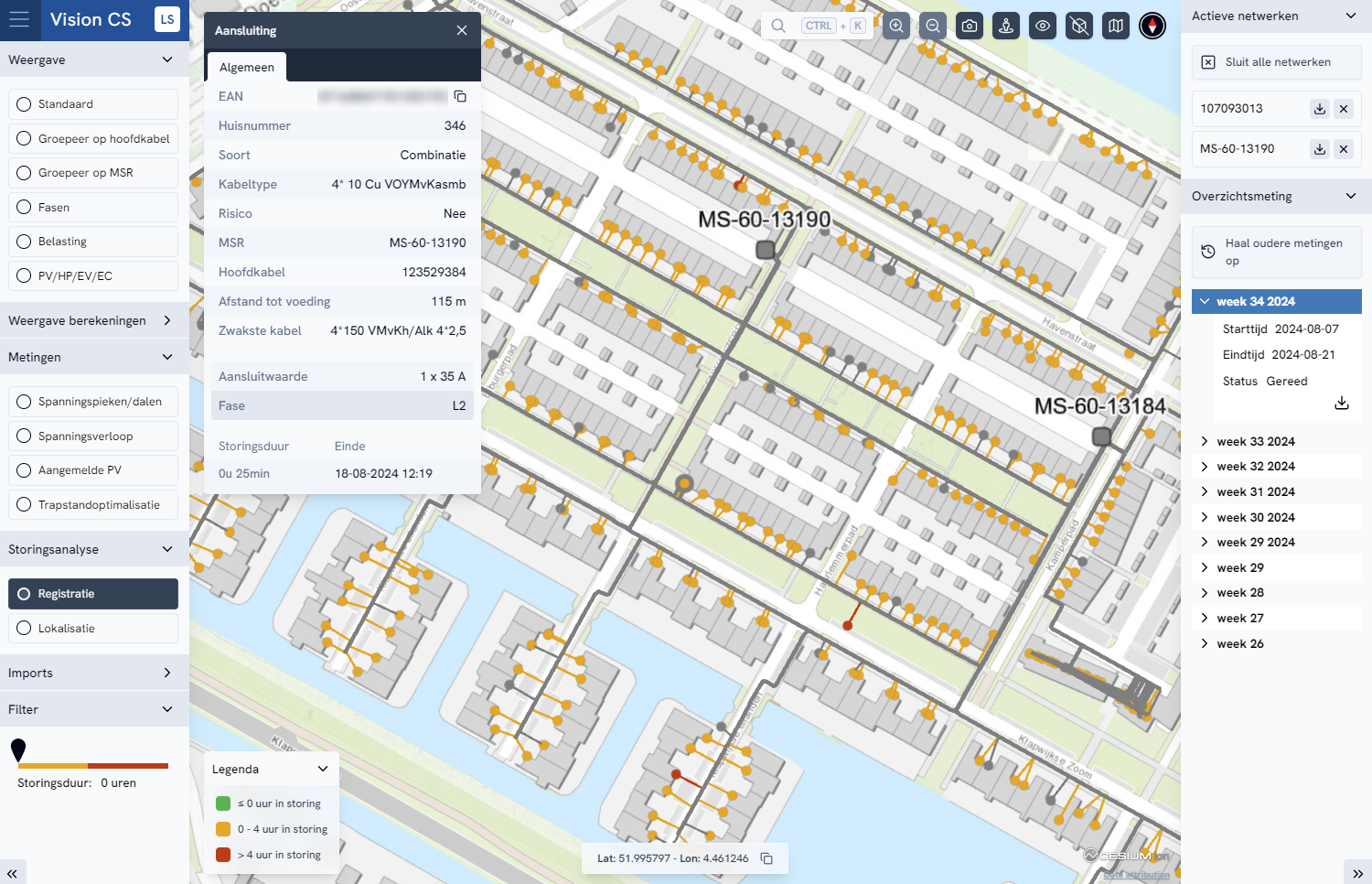
Task: Click the zoom out magnifier icon
Action: pos(933,26)
